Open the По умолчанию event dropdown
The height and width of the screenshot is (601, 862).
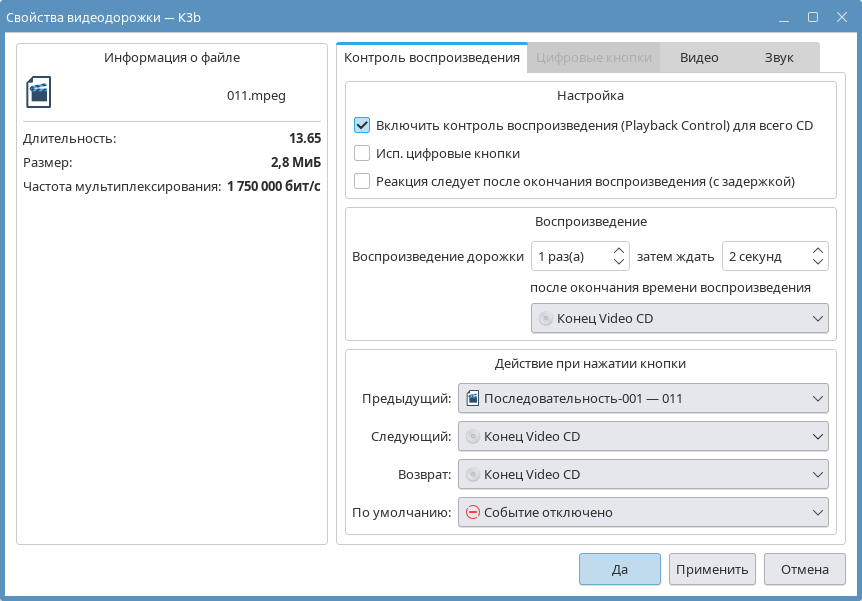pos(643,512)
